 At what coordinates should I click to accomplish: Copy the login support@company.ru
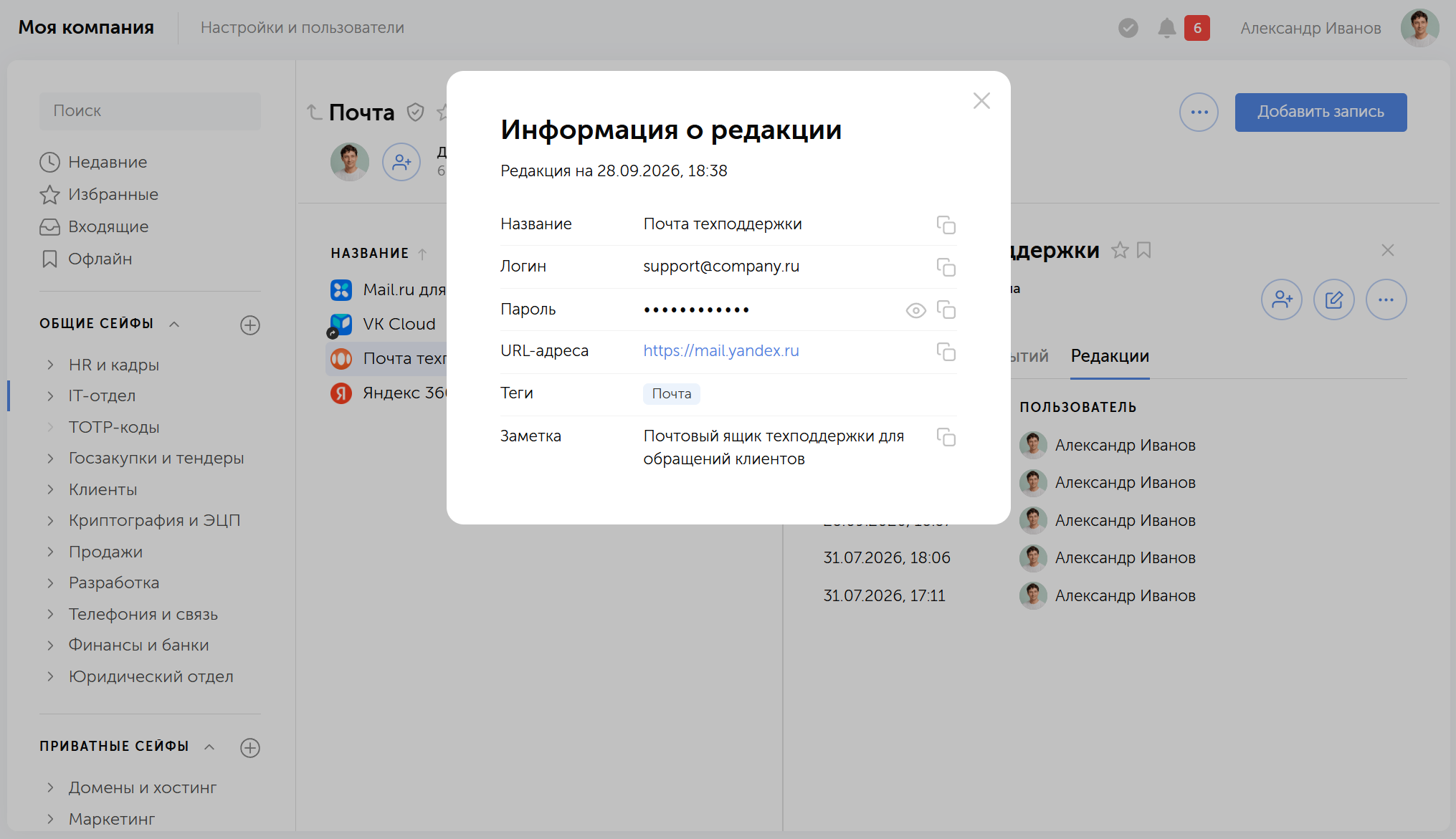pos(946,267)
